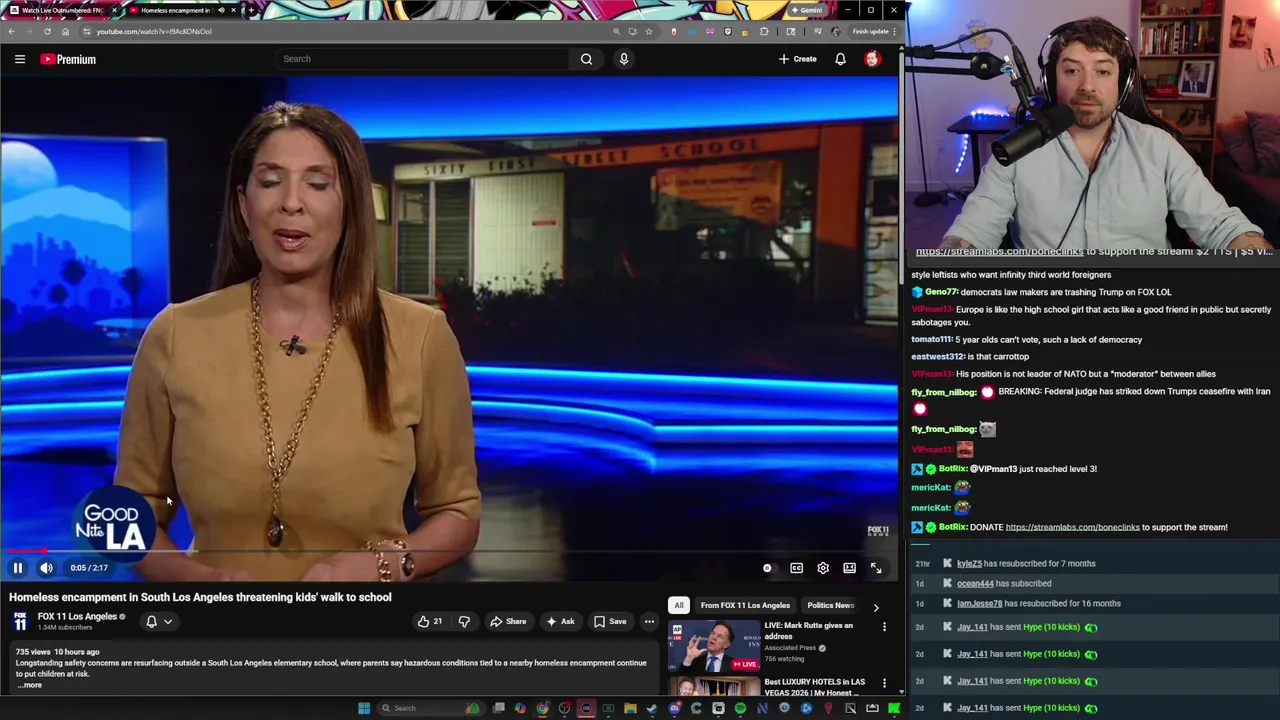
Task: Show more filter chips with right arrow
Action: (x=876, y=607)
